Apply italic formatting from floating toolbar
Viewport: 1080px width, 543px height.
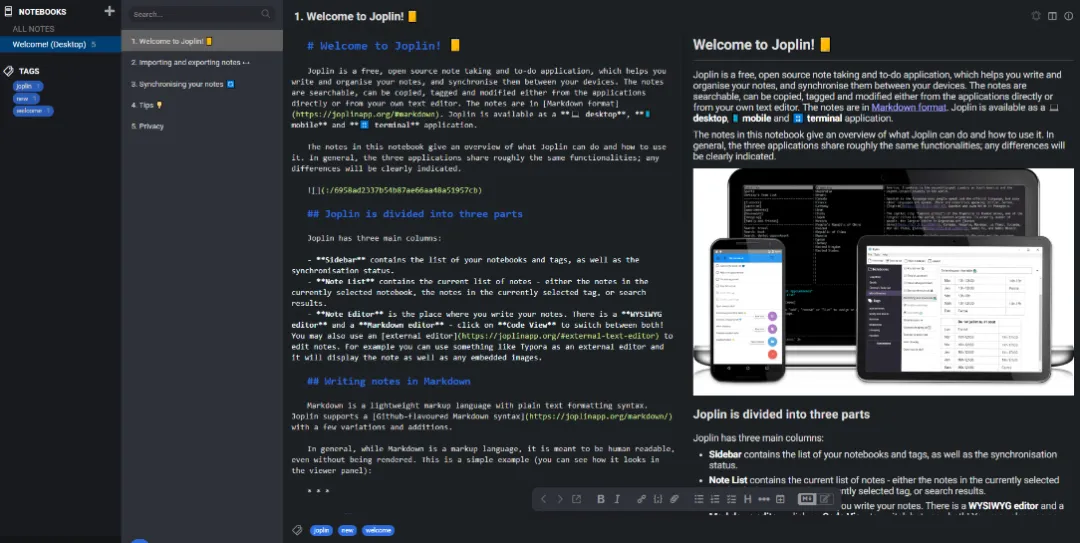(x=617, y=499)
